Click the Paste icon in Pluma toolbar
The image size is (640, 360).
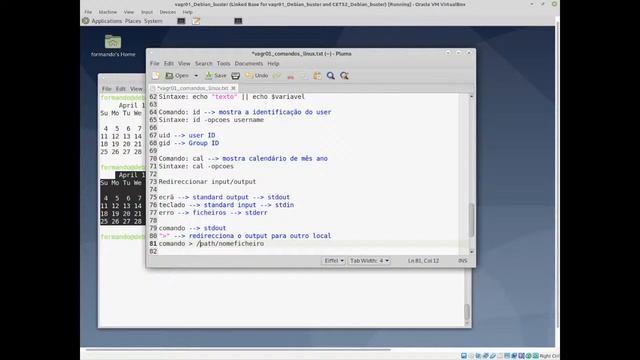coord(317,76)
